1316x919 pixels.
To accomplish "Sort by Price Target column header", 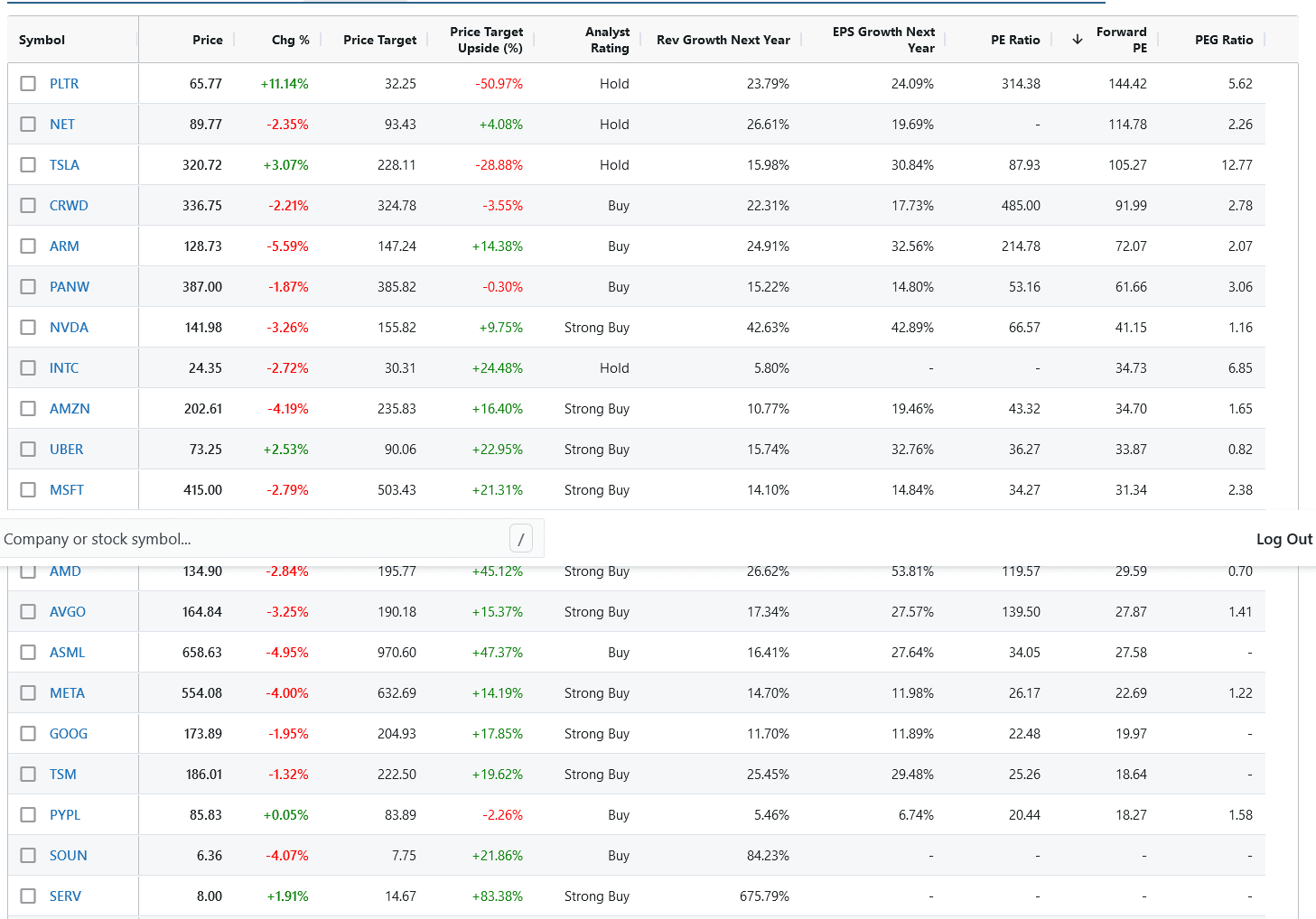I will (379, 40).
